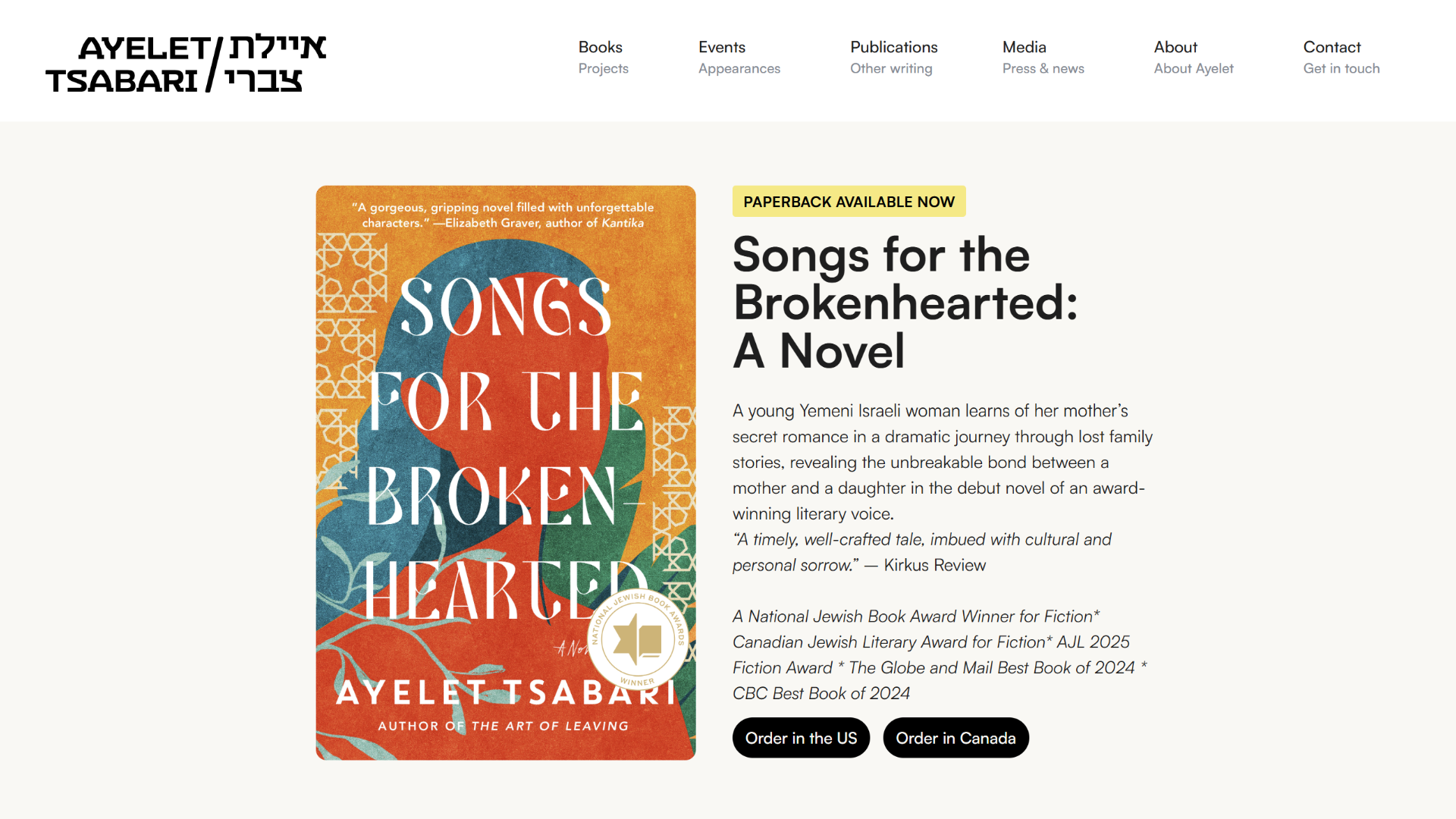Screen dimensions: 1456x819
Task: Click the Songs for the Brokenhearted page heading
Action: pyautogui.click(x=904, y=303)
